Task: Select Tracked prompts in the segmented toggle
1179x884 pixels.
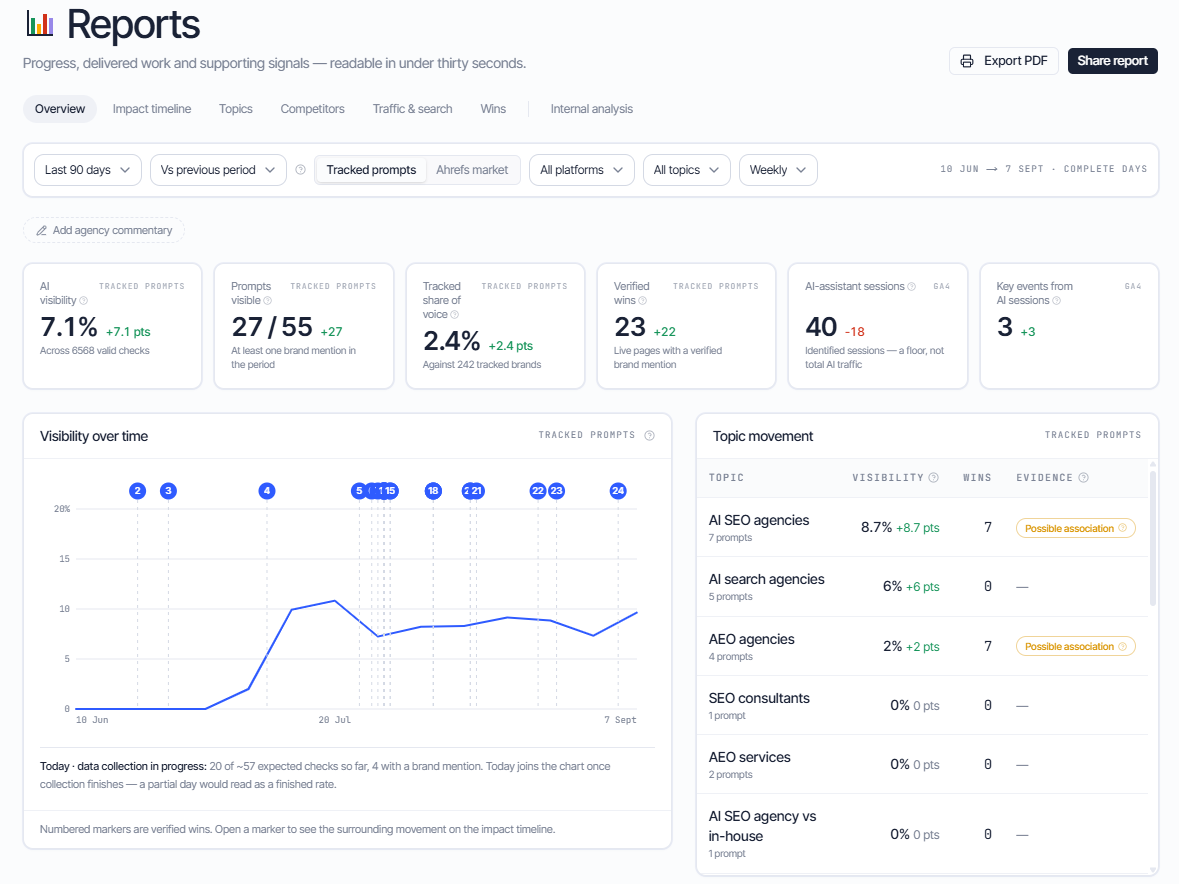Action: (x=371, y=170)
